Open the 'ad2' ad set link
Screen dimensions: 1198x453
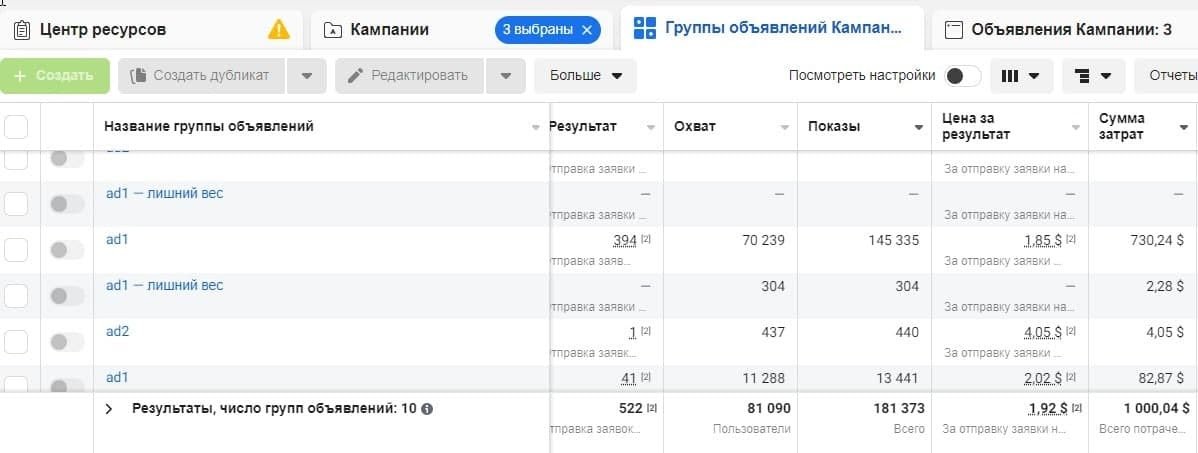(x=118, y=332)
